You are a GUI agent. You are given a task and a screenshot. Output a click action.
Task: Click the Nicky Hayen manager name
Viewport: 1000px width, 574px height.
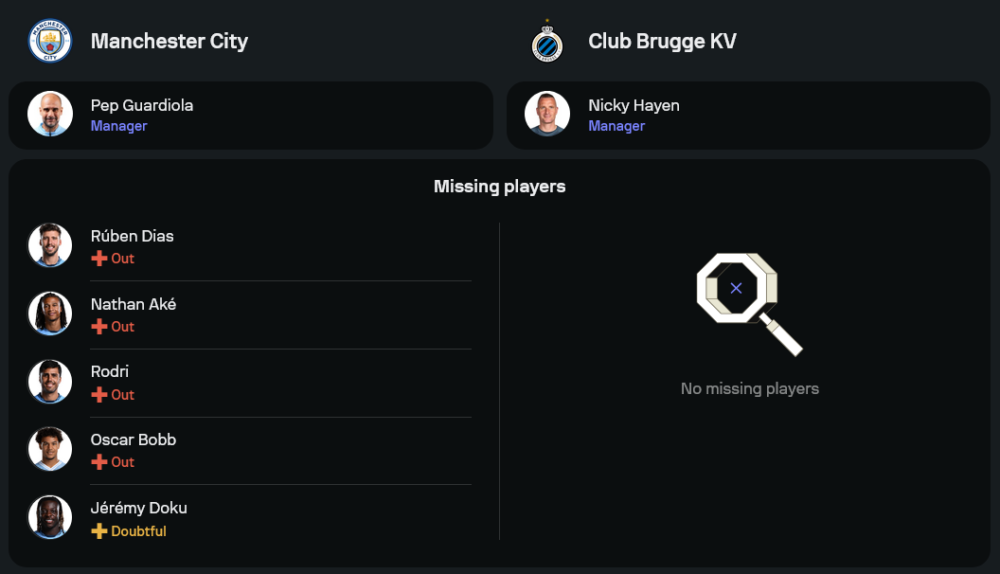coord(634,105)
